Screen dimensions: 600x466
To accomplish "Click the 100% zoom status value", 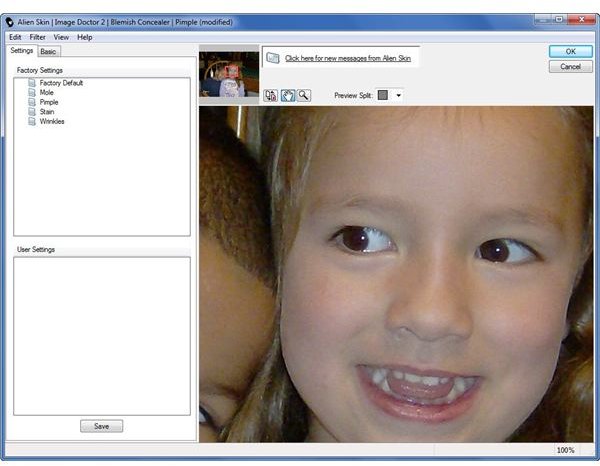I will click(565, 450).
